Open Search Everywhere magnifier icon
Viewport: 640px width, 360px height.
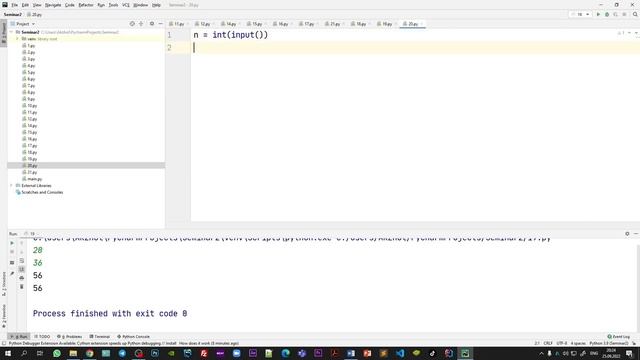635,14
